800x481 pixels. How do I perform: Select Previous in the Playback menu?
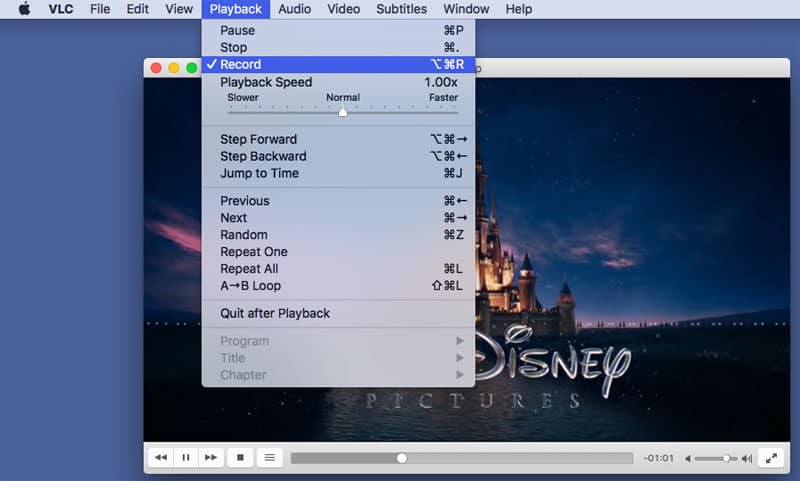coord(338,201)
